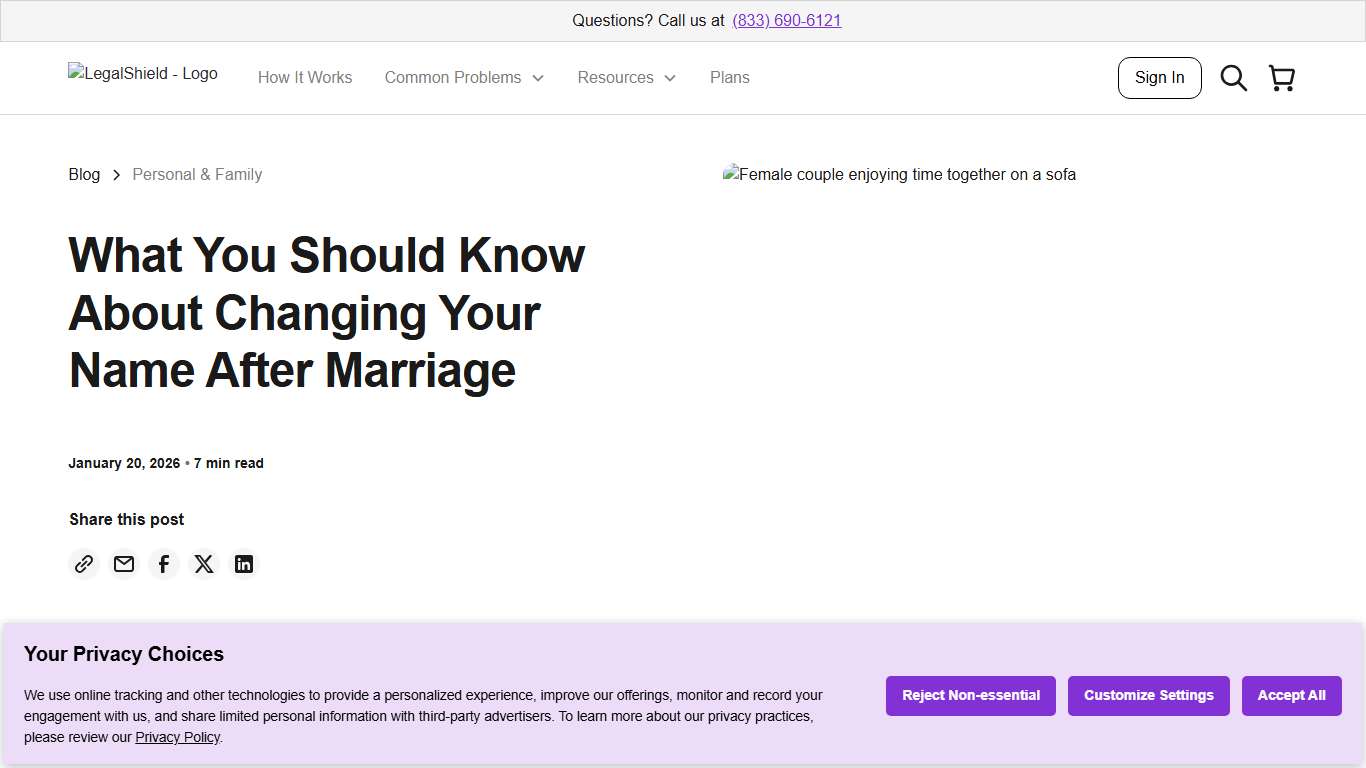Viewport: 1366px width, 768px height.
Task: Share this post on LinkedIn
Action: (x=244, y=564)
